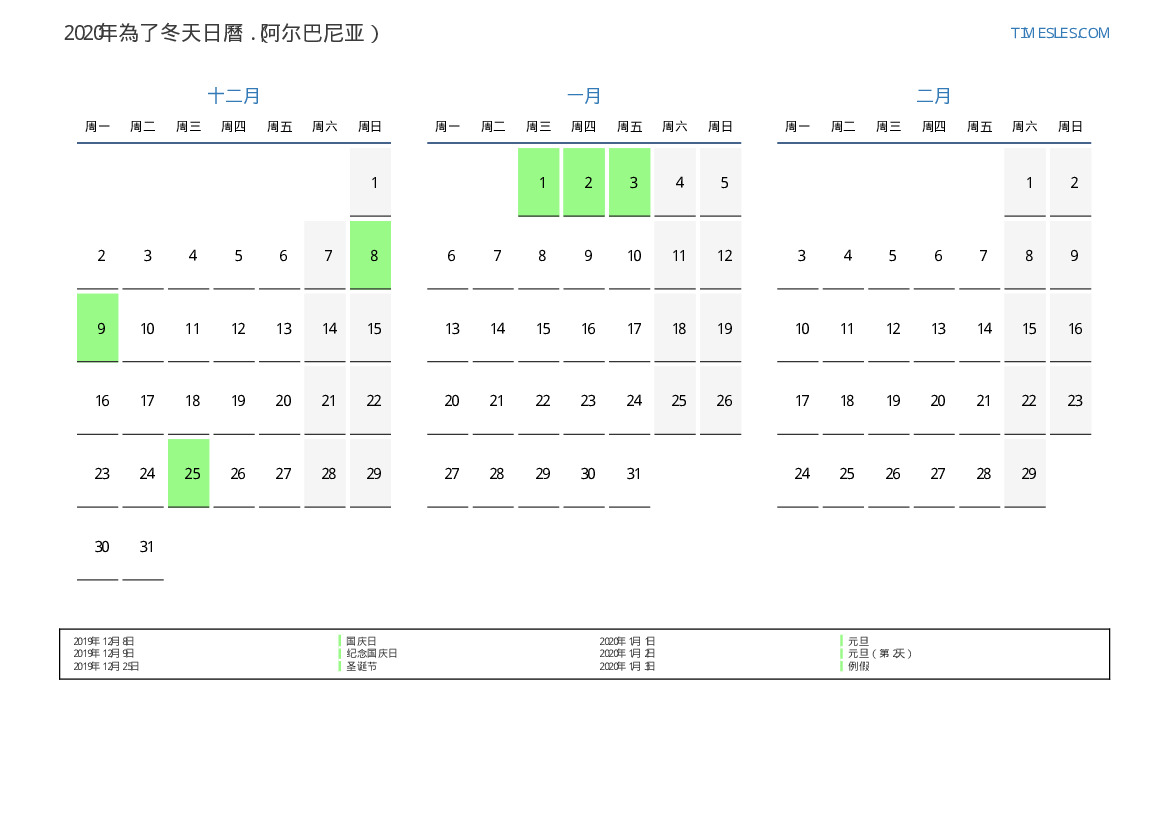Select green January 2 date cell
The image size is (1169, 827).
tap(584, 182)
